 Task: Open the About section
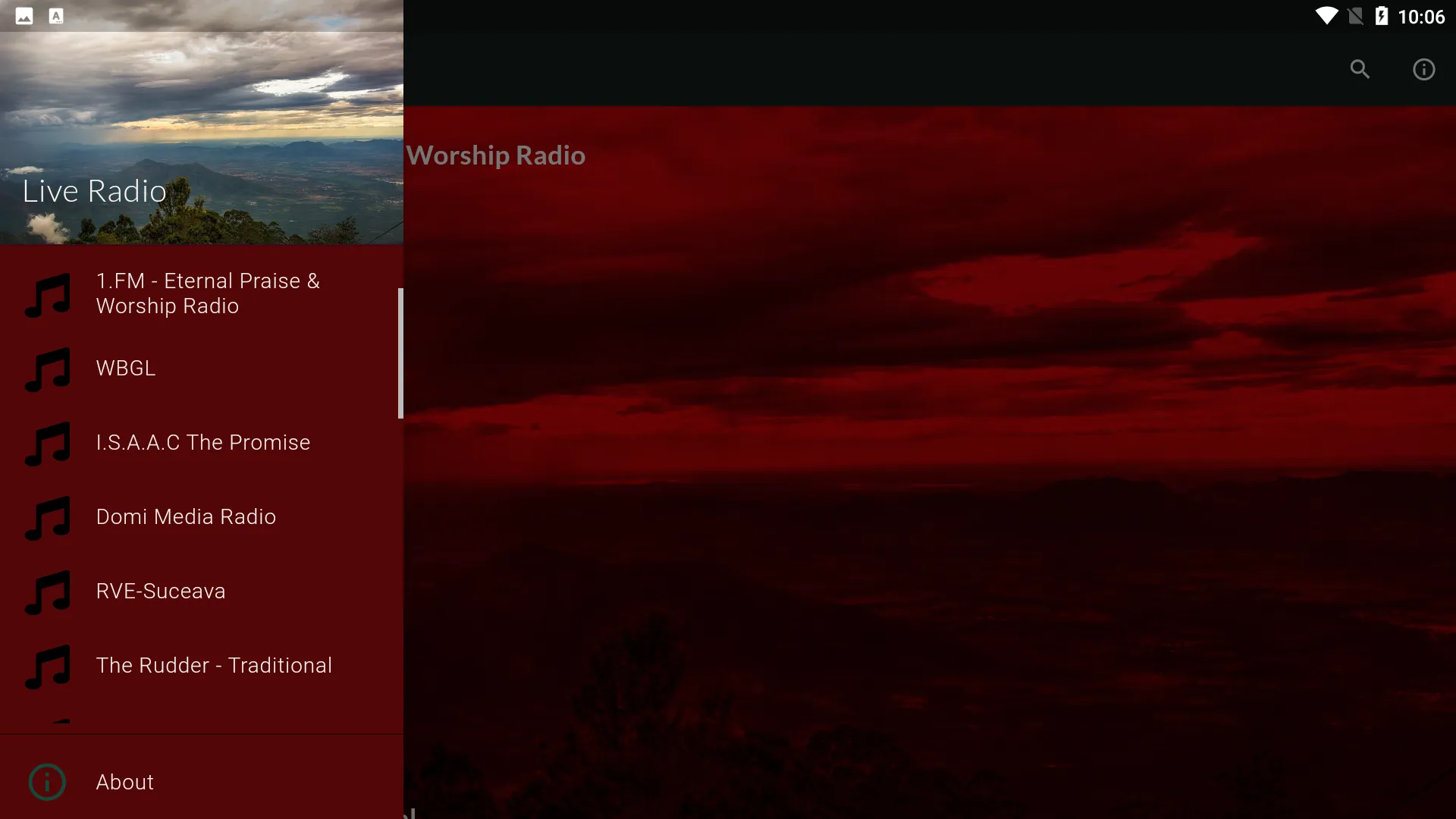pyautogui.click(x=124, y=781)
